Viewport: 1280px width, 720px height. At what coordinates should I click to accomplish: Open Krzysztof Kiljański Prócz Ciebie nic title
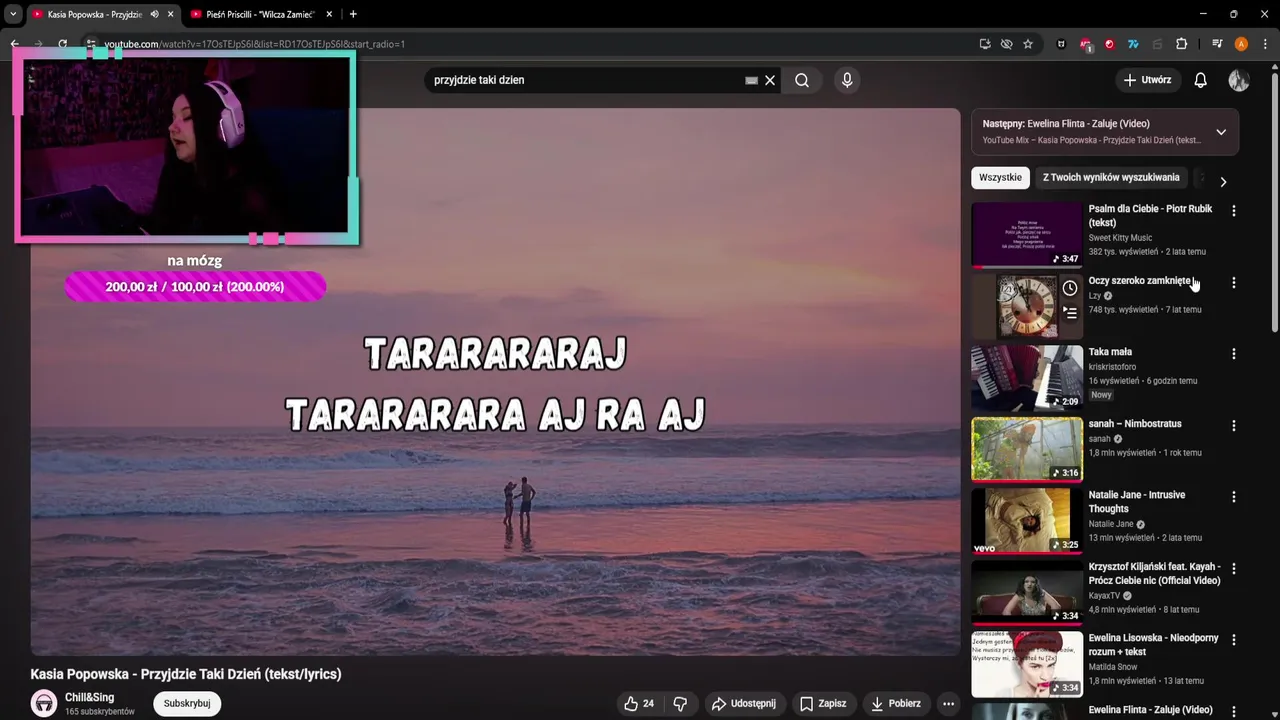point(1154,574)
